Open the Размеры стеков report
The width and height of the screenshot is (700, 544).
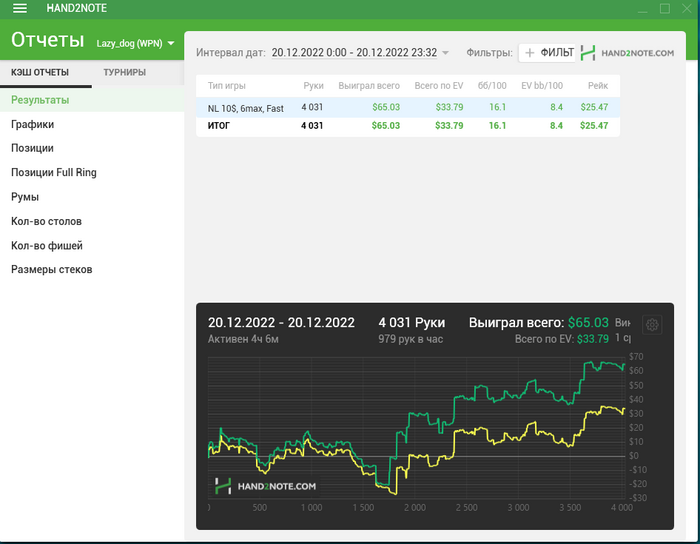pos(52,270)
